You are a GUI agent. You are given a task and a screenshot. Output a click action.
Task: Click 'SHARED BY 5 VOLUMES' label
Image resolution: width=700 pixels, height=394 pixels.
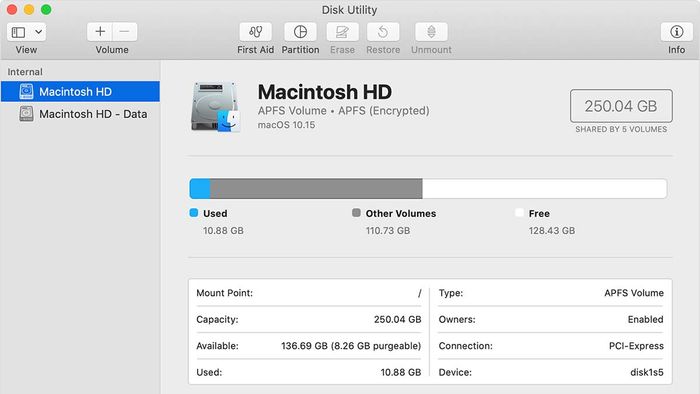click(621, 129)
